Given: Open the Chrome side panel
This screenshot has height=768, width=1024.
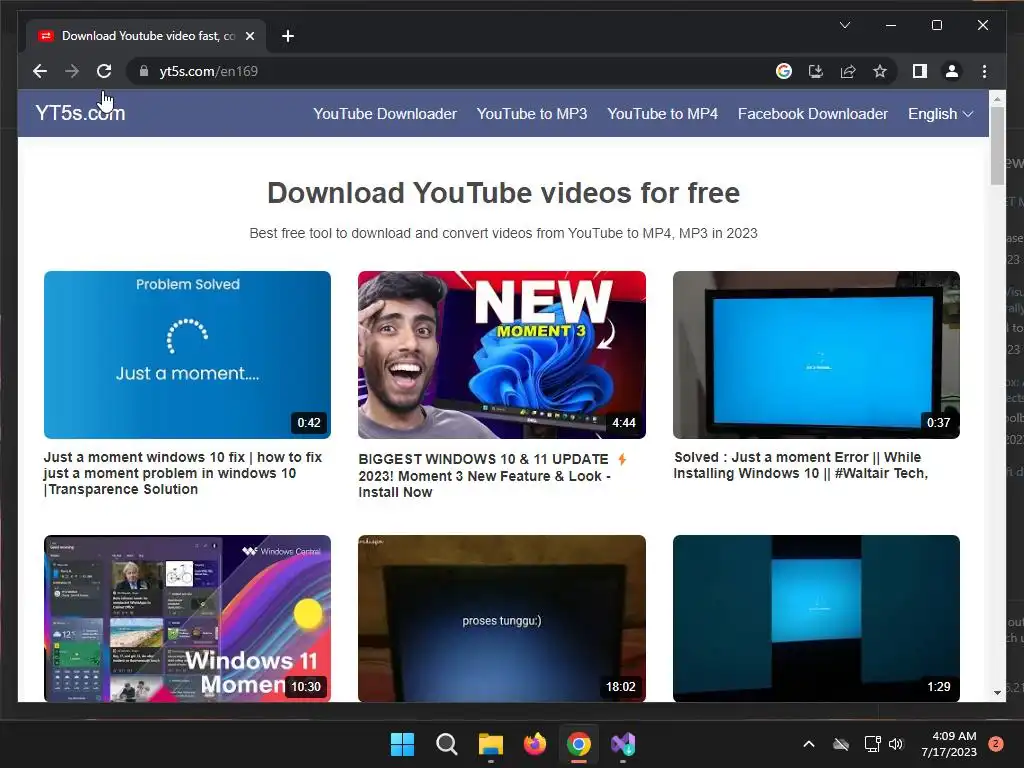Looking at the screenshot, I should [920, 71].
